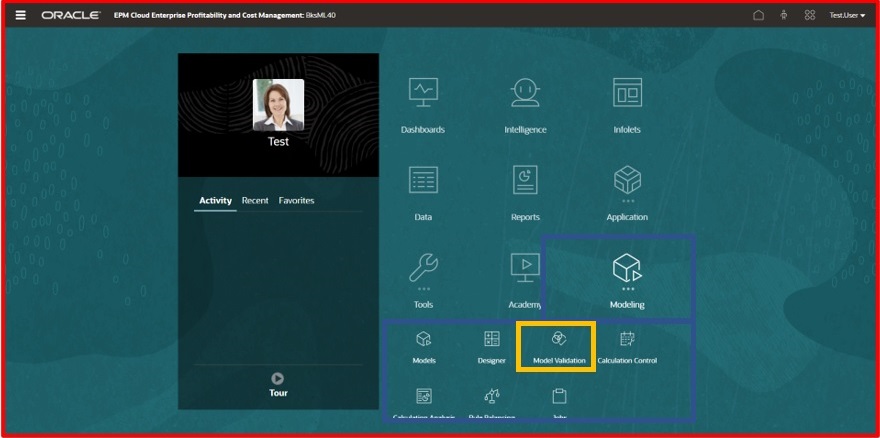Open the Jobs sub-card
The height and width of the screenshot is (438, 880).
click(559, 404)
